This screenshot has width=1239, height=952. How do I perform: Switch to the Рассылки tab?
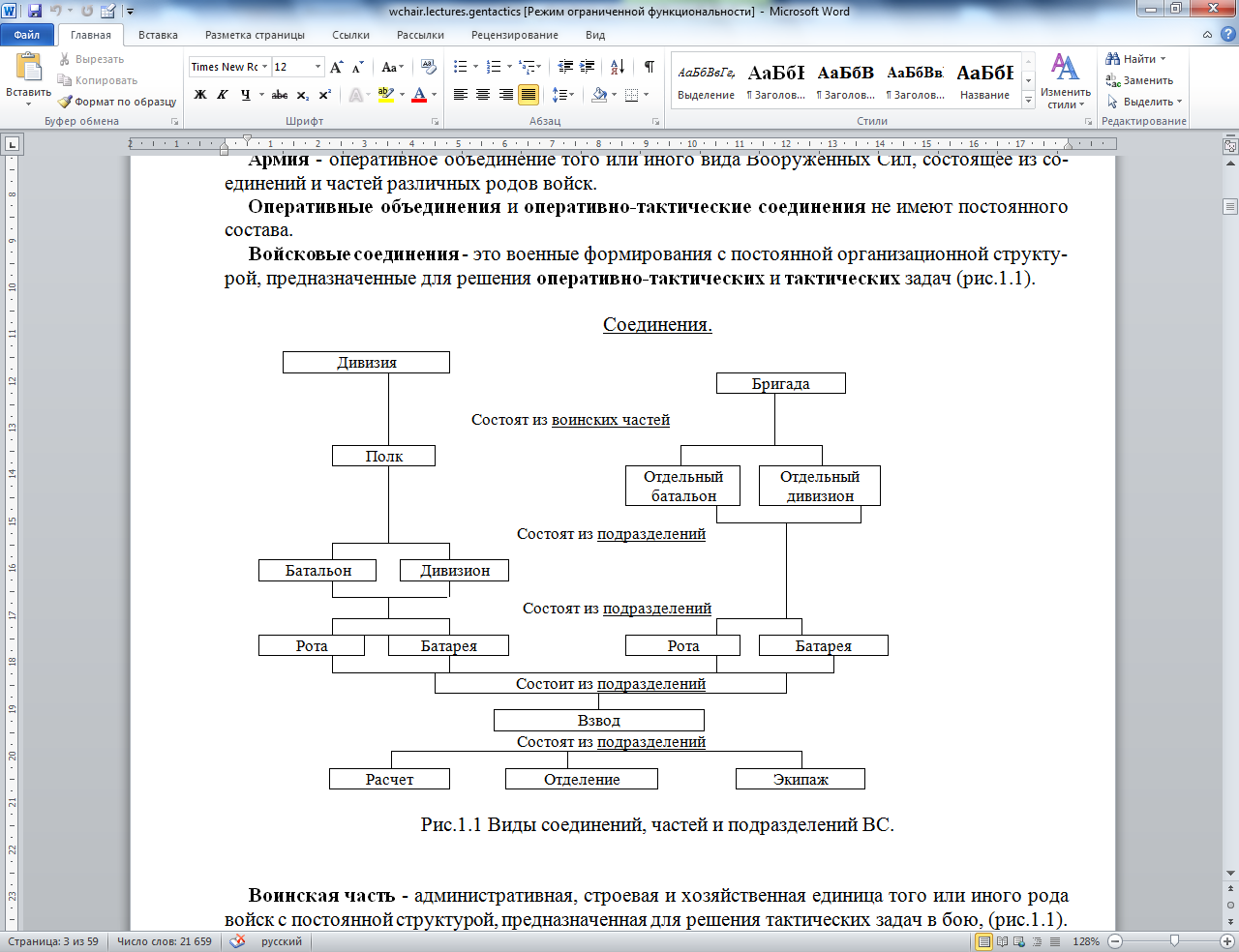pyautogui.click(x=420, y=35)
